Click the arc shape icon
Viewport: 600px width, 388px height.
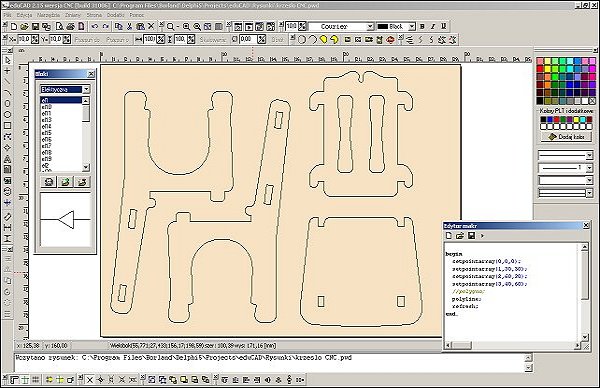pyautogui.click(x=313, y=39)
